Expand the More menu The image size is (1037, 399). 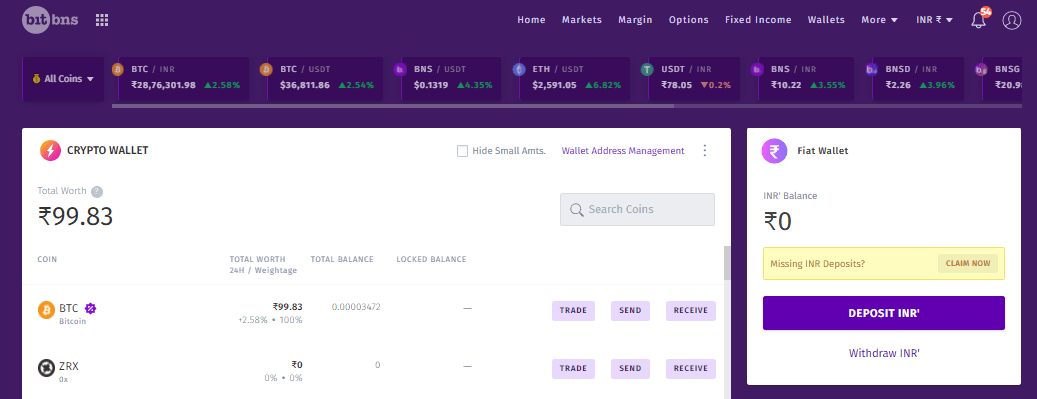(x=880, y=20)
